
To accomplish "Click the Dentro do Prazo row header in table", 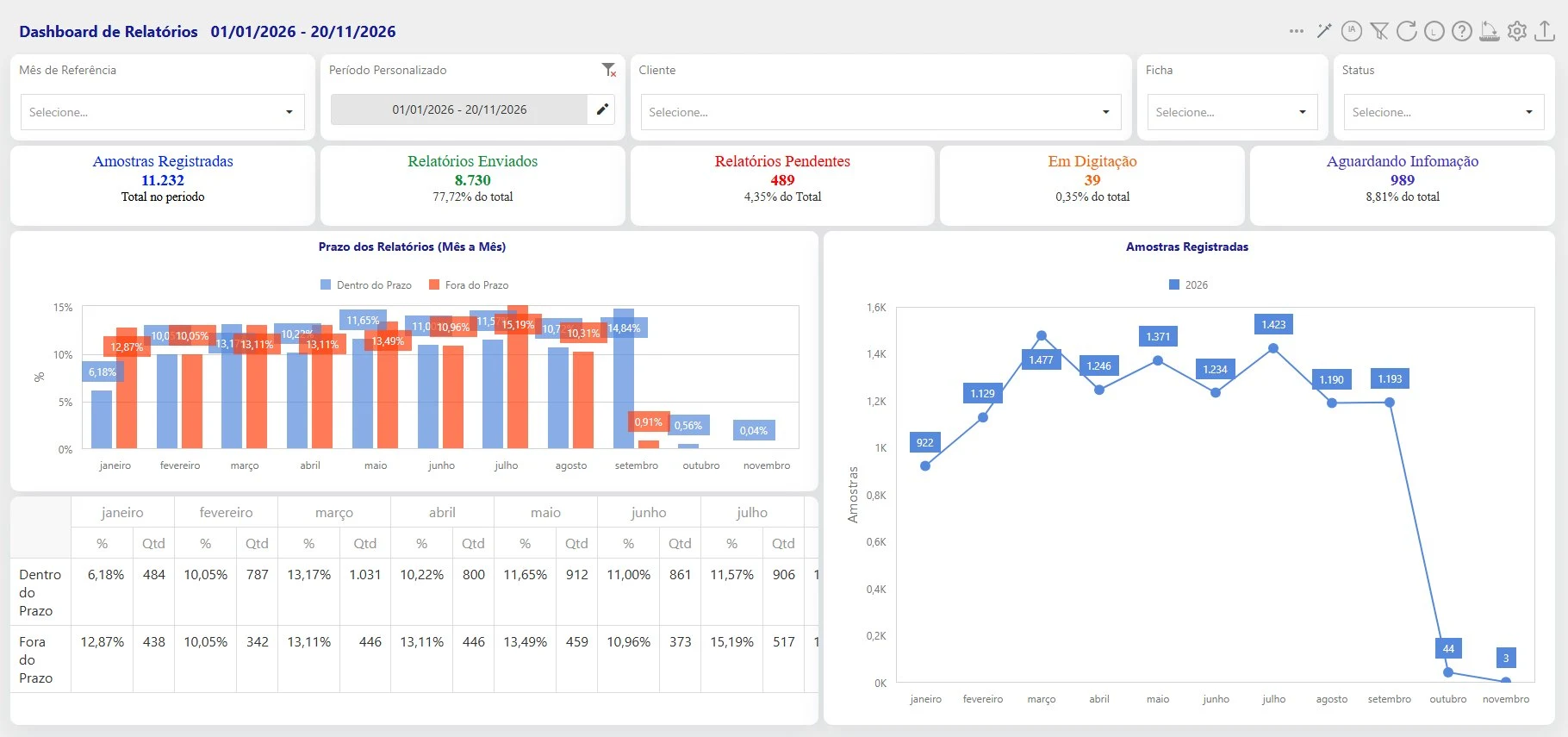I will pyautogui.click(x=40, y=592).
